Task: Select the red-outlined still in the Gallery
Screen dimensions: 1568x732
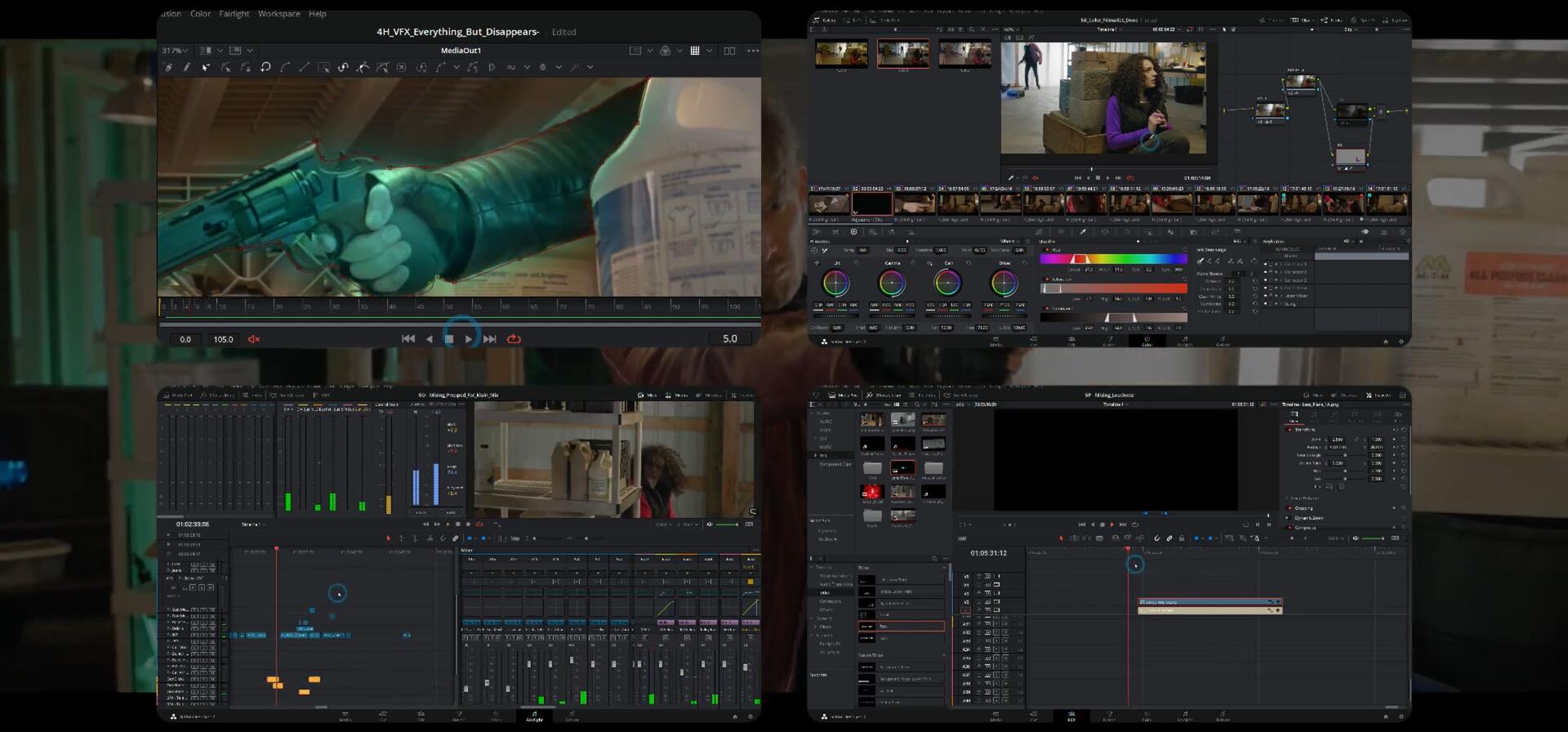Action: [x=902, y=54]
